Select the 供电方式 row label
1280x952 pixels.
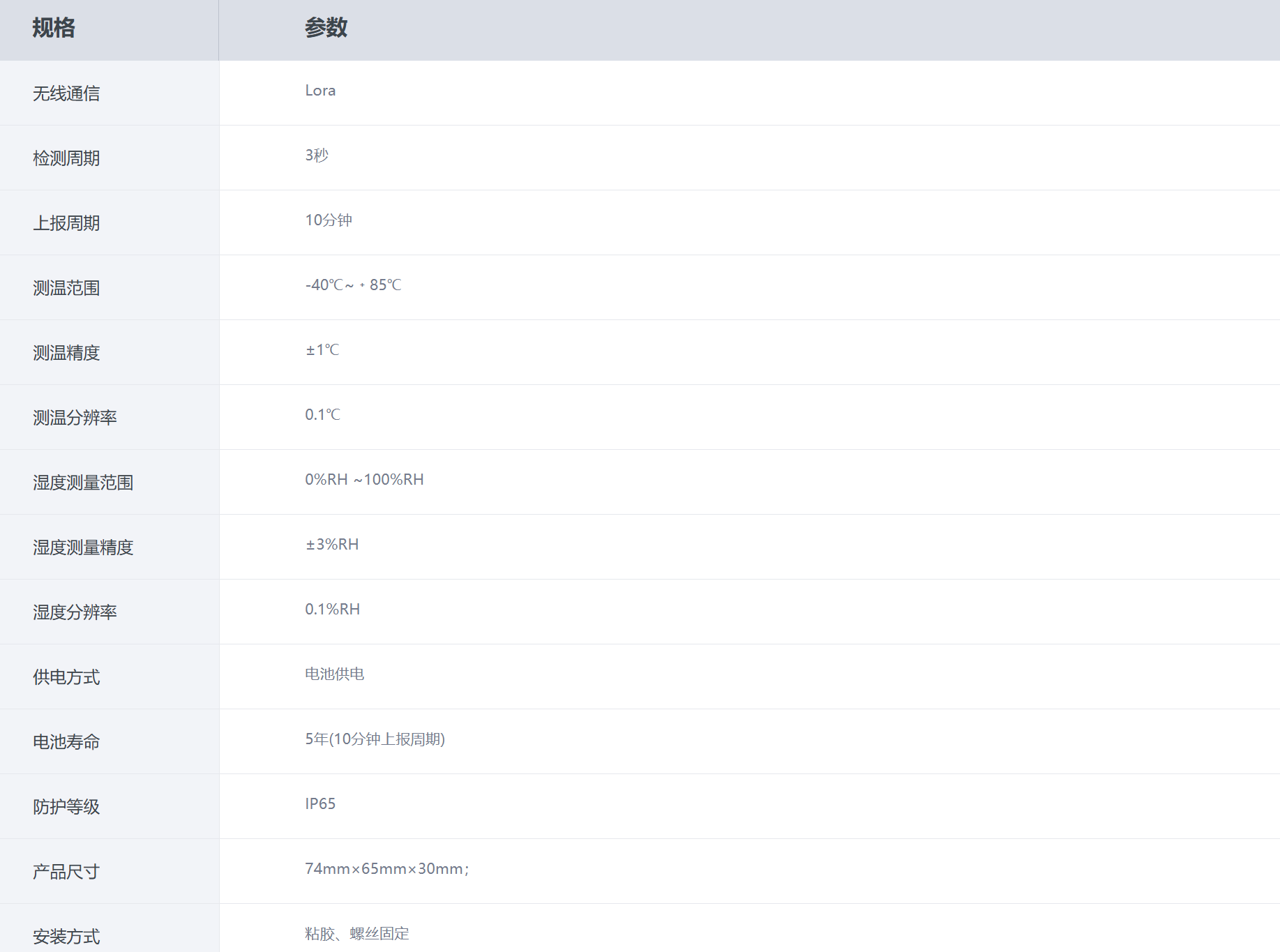coord(66,677)
